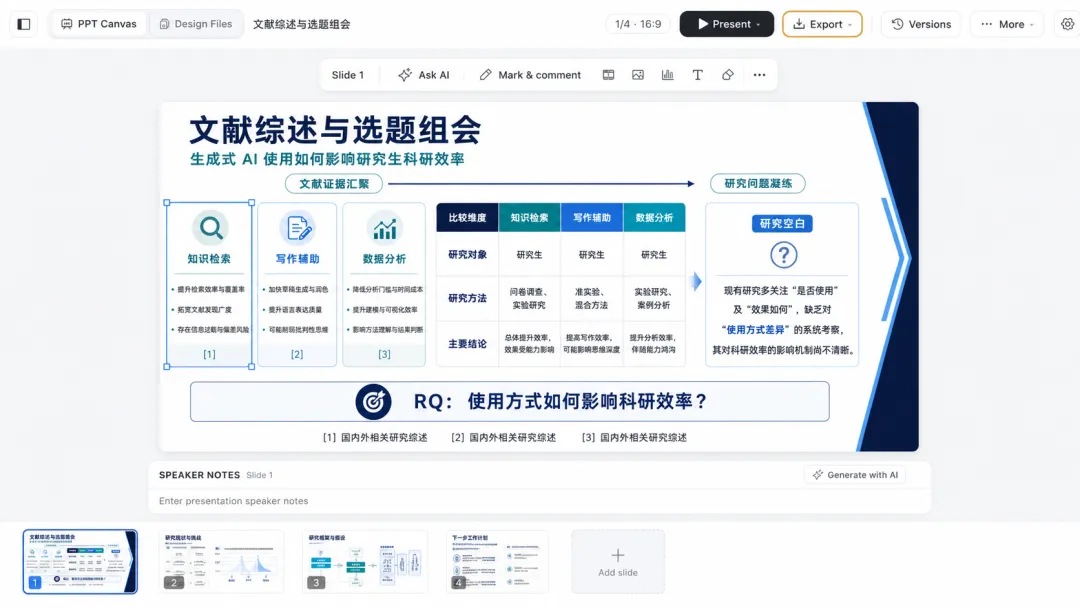Click the 比较维度 table header cell
This screenshot has height=608, width=1080.
click(x=468, y=218)
